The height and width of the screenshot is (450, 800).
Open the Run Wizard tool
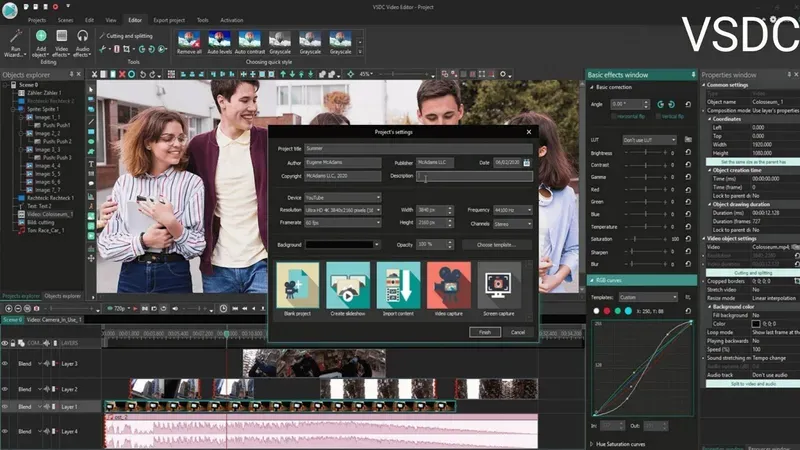pyautogui.click(x=15, y=43)
